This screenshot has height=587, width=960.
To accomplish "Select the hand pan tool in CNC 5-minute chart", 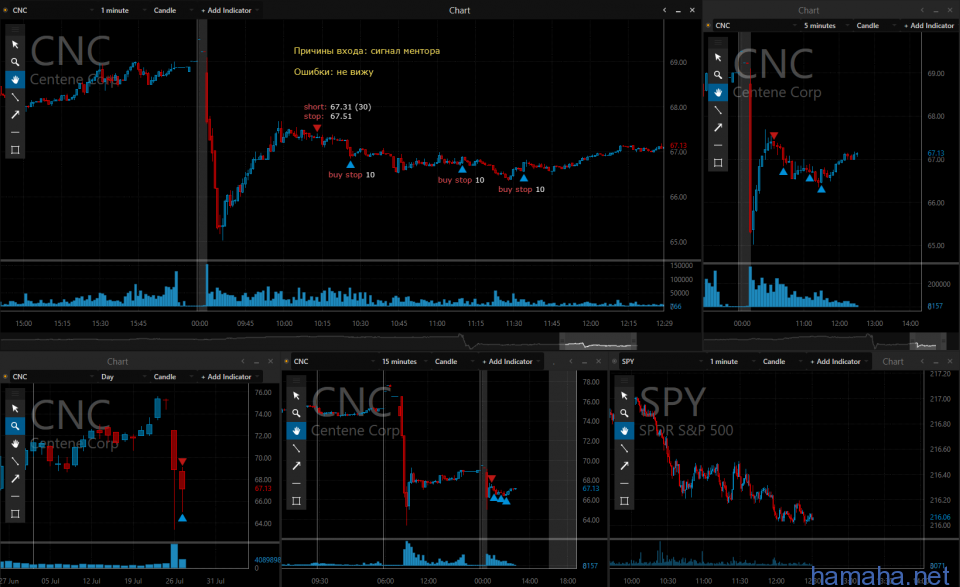I will [x=718, y=92].
